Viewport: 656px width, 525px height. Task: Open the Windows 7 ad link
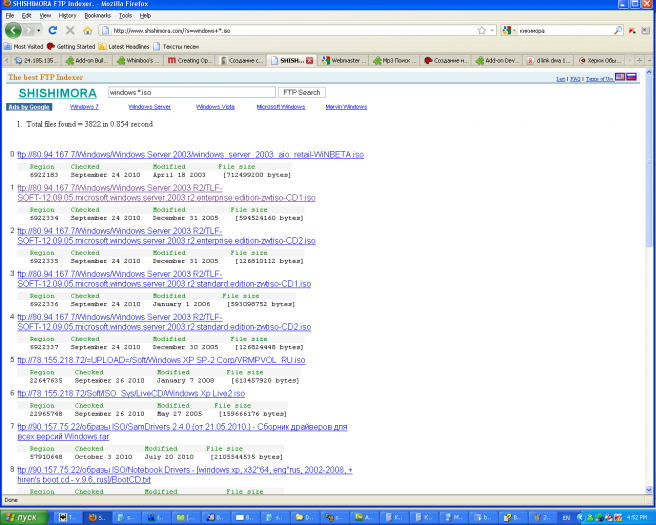coord(84,107)
